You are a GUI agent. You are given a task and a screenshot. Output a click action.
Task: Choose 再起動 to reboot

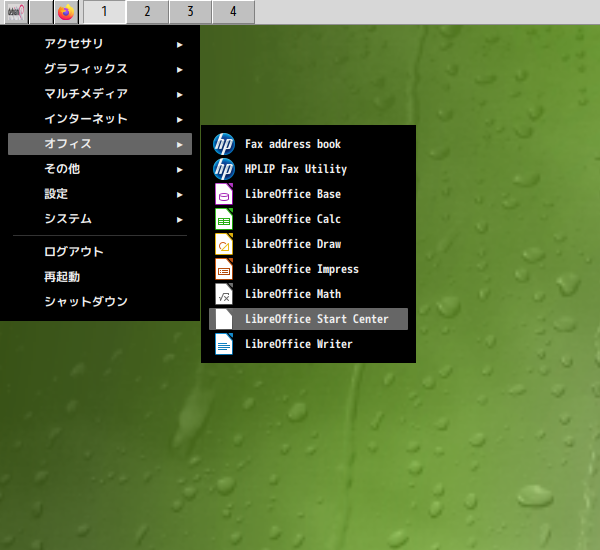[x=100, y=277]
